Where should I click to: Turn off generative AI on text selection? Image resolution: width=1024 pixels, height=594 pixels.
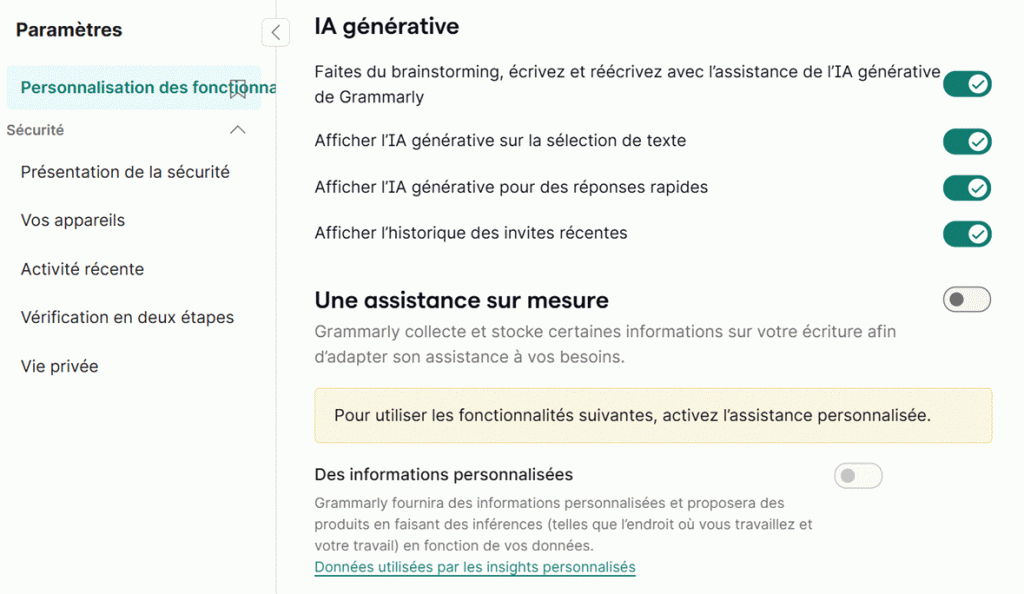click(966, 141)
